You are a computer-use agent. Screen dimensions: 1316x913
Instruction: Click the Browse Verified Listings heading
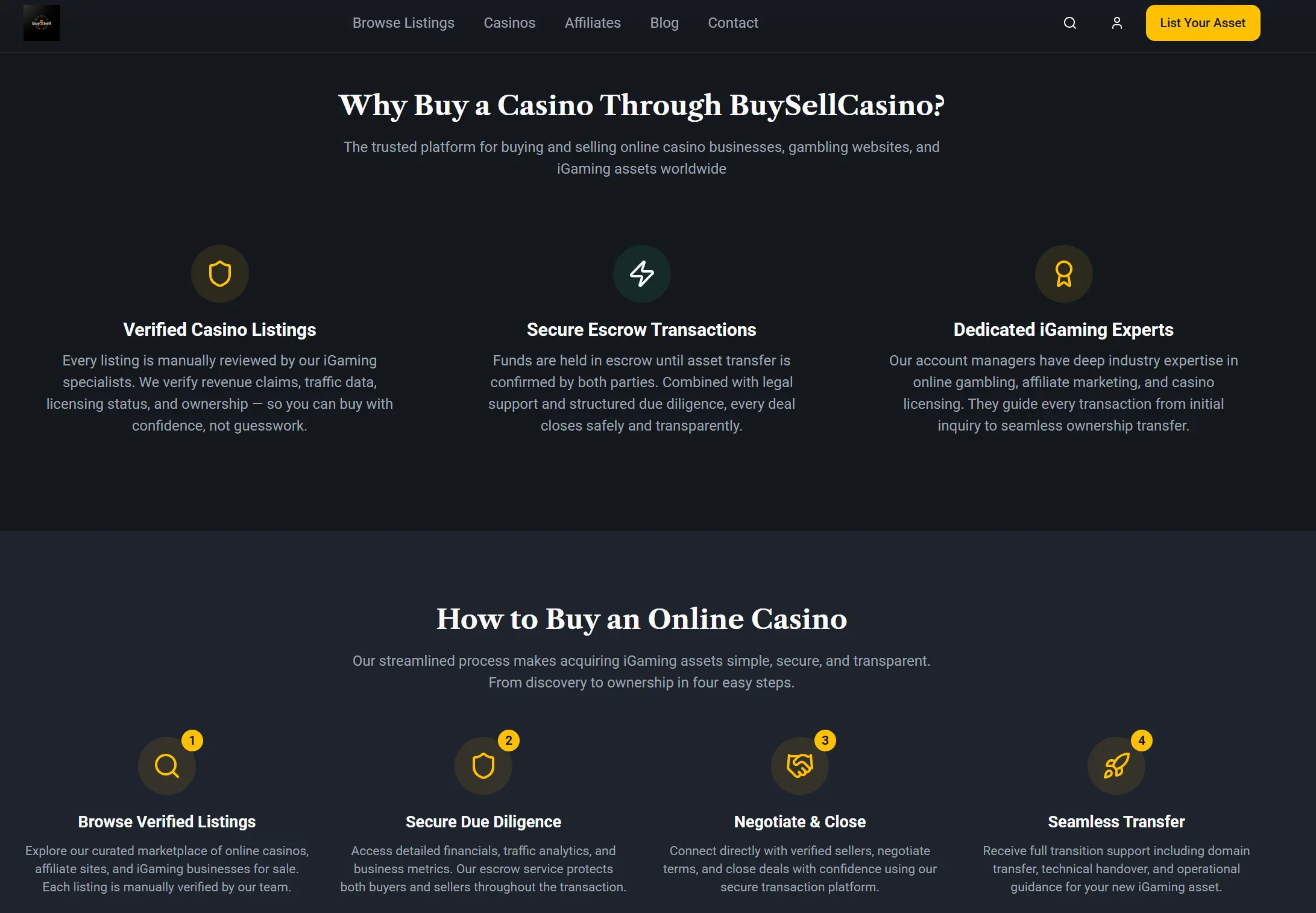167,822
